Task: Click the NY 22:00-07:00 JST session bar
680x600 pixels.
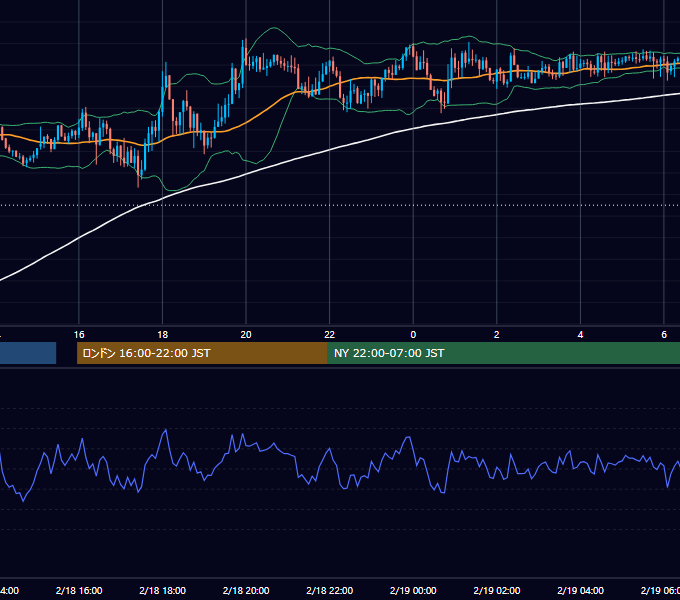Action: point(503,353)
